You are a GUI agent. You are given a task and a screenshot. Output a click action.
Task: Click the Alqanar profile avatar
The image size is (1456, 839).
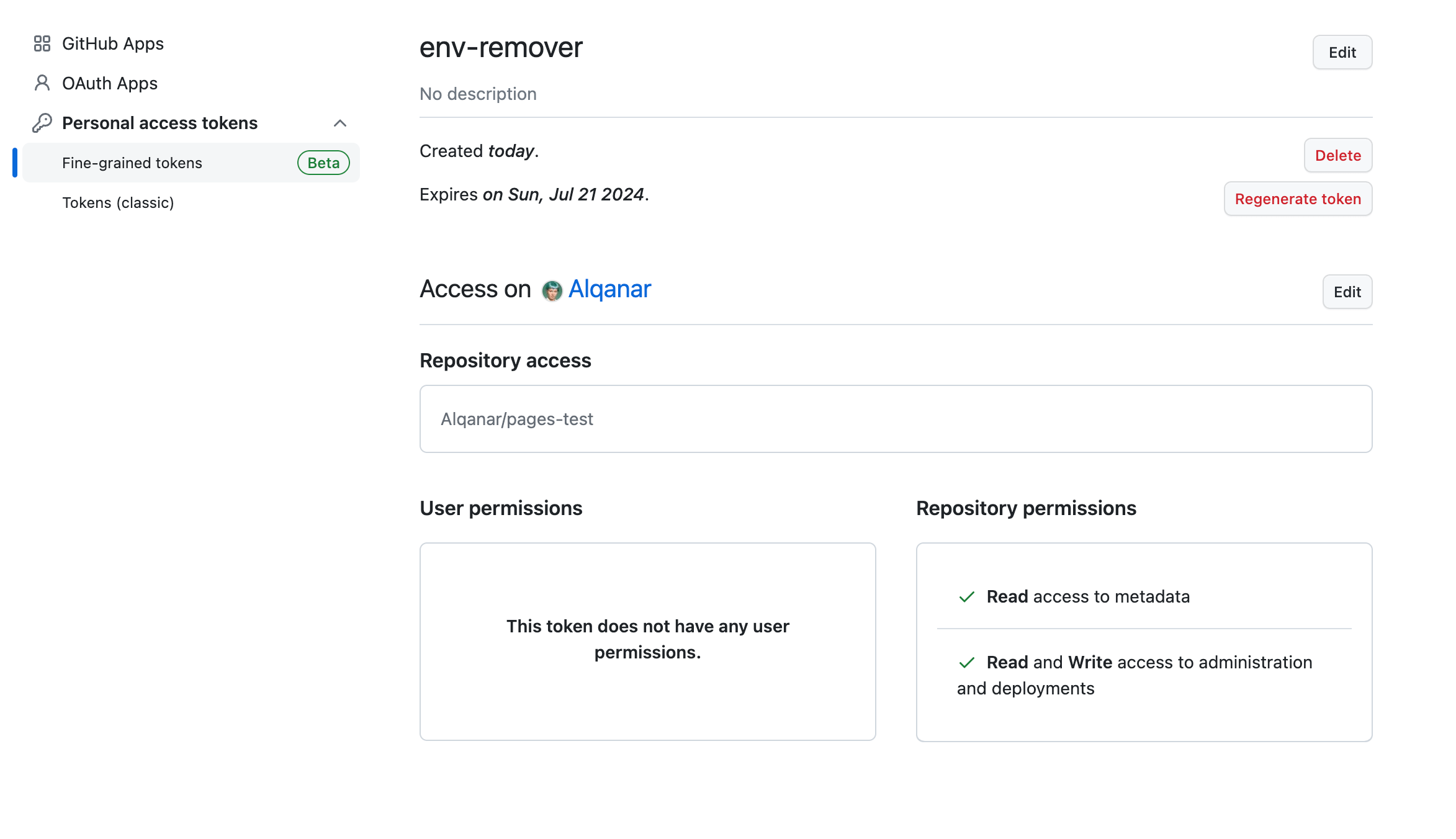tap(552, 289)
